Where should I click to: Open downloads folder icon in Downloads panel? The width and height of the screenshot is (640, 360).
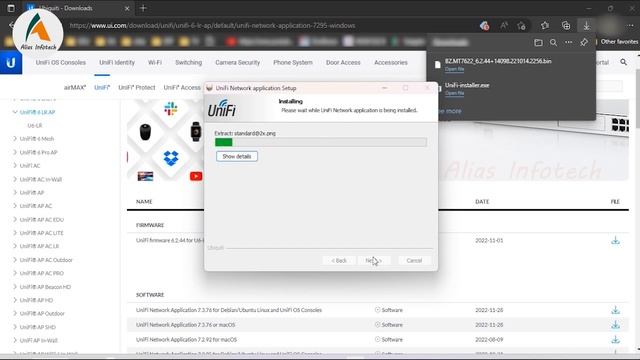[538, 42]
